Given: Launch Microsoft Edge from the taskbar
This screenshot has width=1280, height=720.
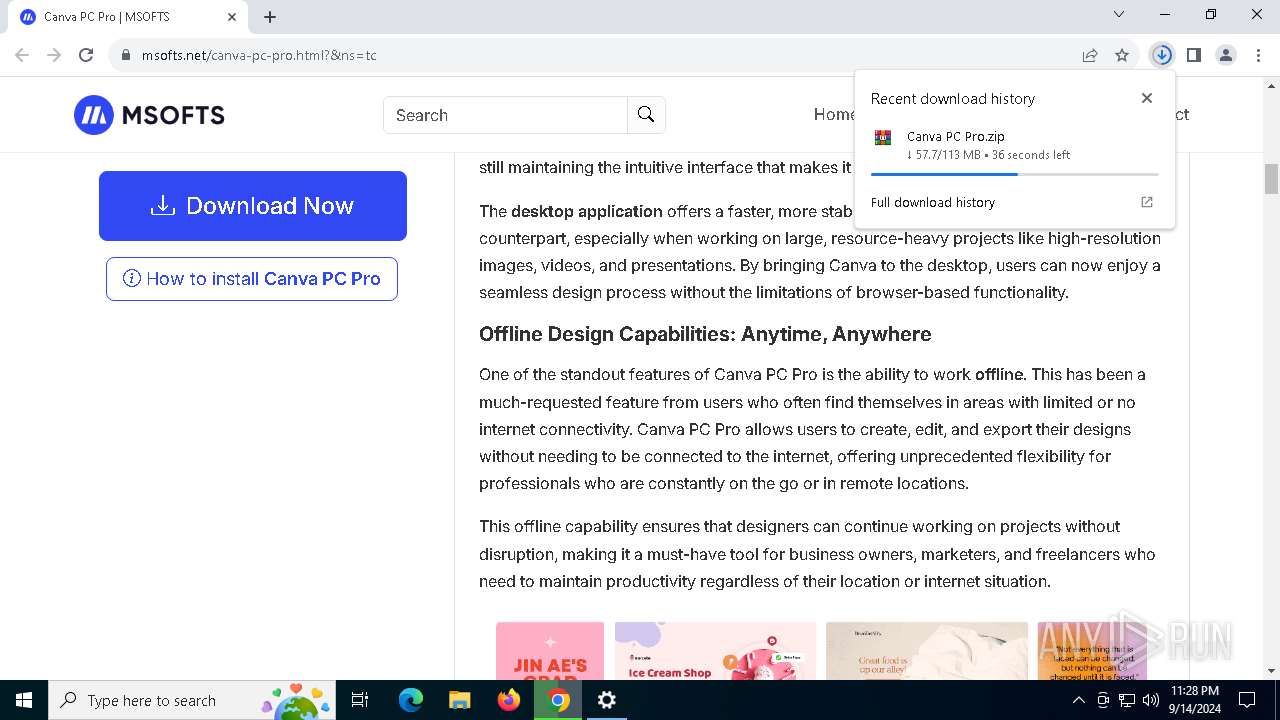Looking at the screenshot, I should coord(411,700).
